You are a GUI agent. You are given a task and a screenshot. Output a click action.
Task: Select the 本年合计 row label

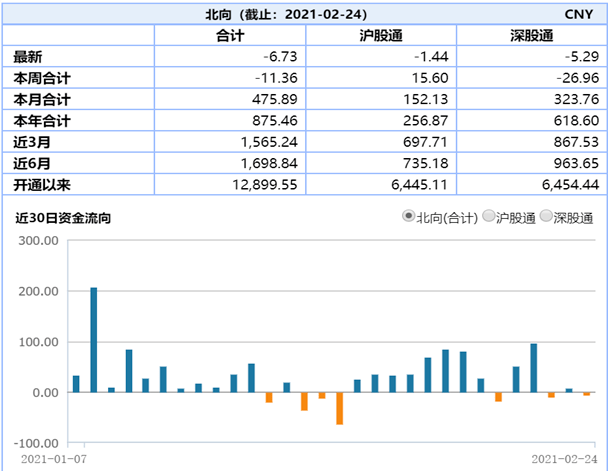pos(42,120)
